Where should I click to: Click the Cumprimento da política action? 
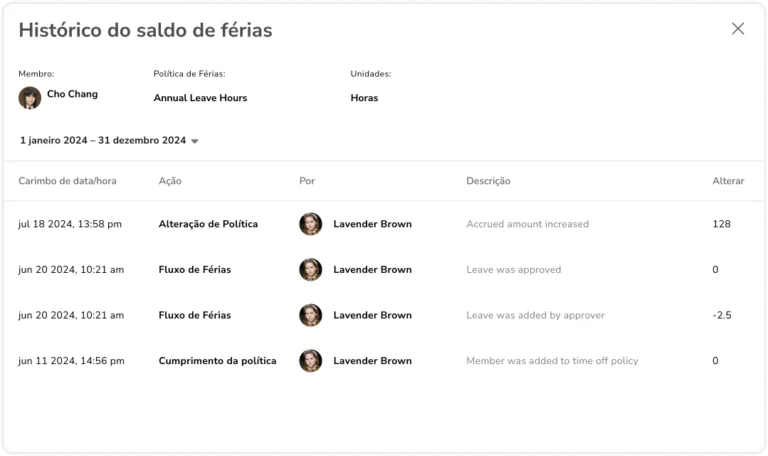[217, 361]
